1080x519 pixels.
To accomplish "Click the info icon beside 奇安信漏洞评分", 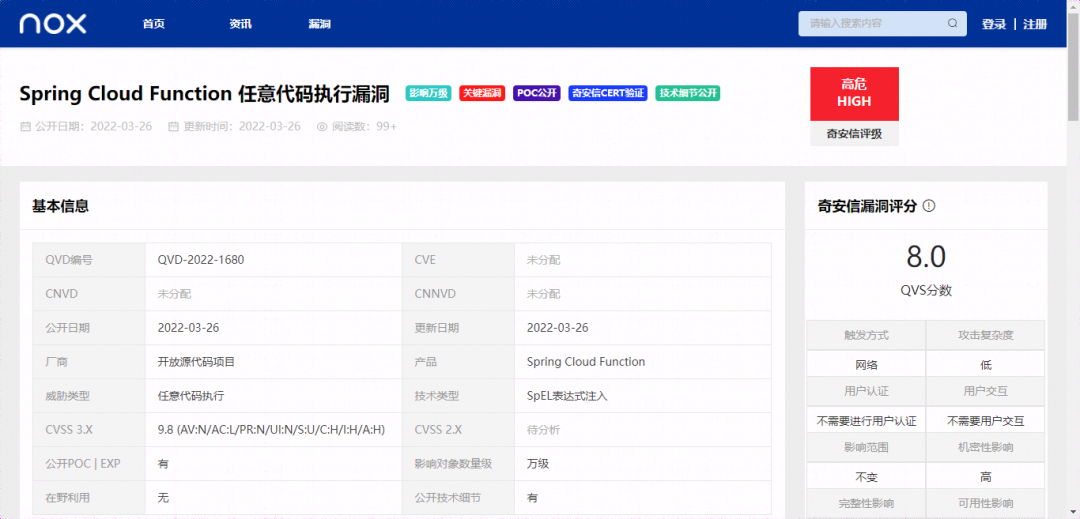I will point(928,206).
